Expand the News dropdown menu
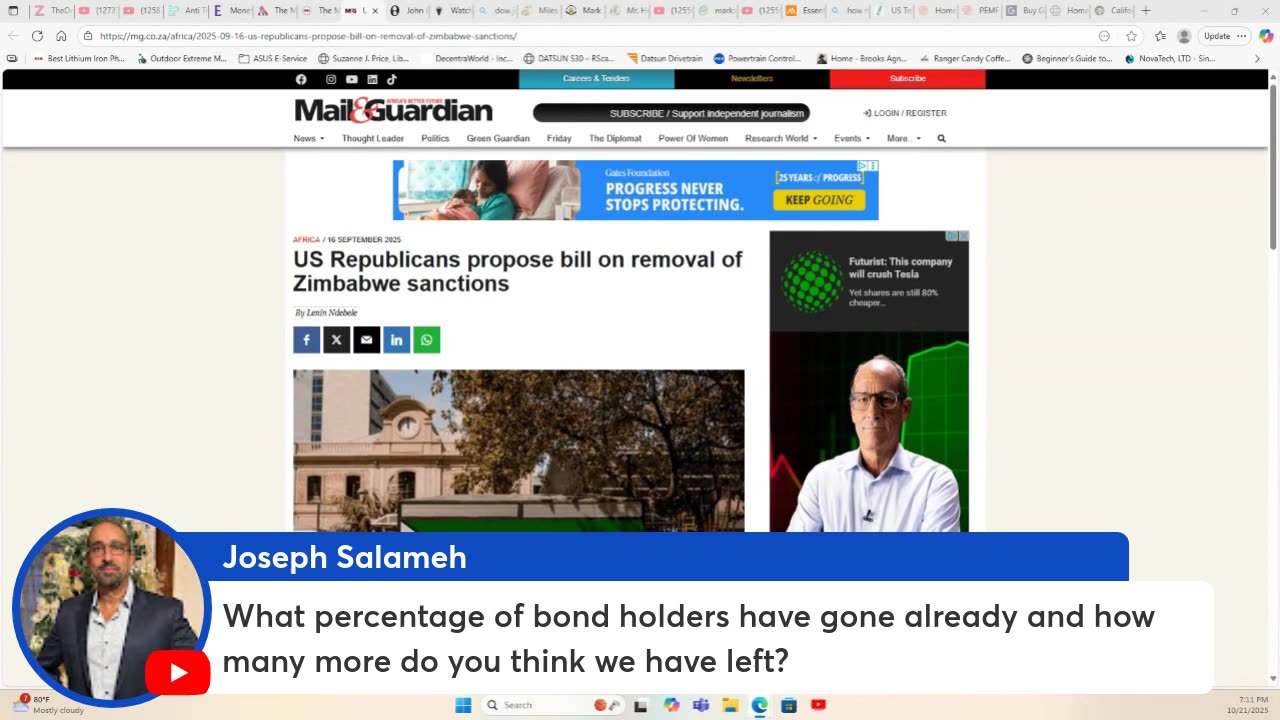1280x720 pixels. point(309,139)
